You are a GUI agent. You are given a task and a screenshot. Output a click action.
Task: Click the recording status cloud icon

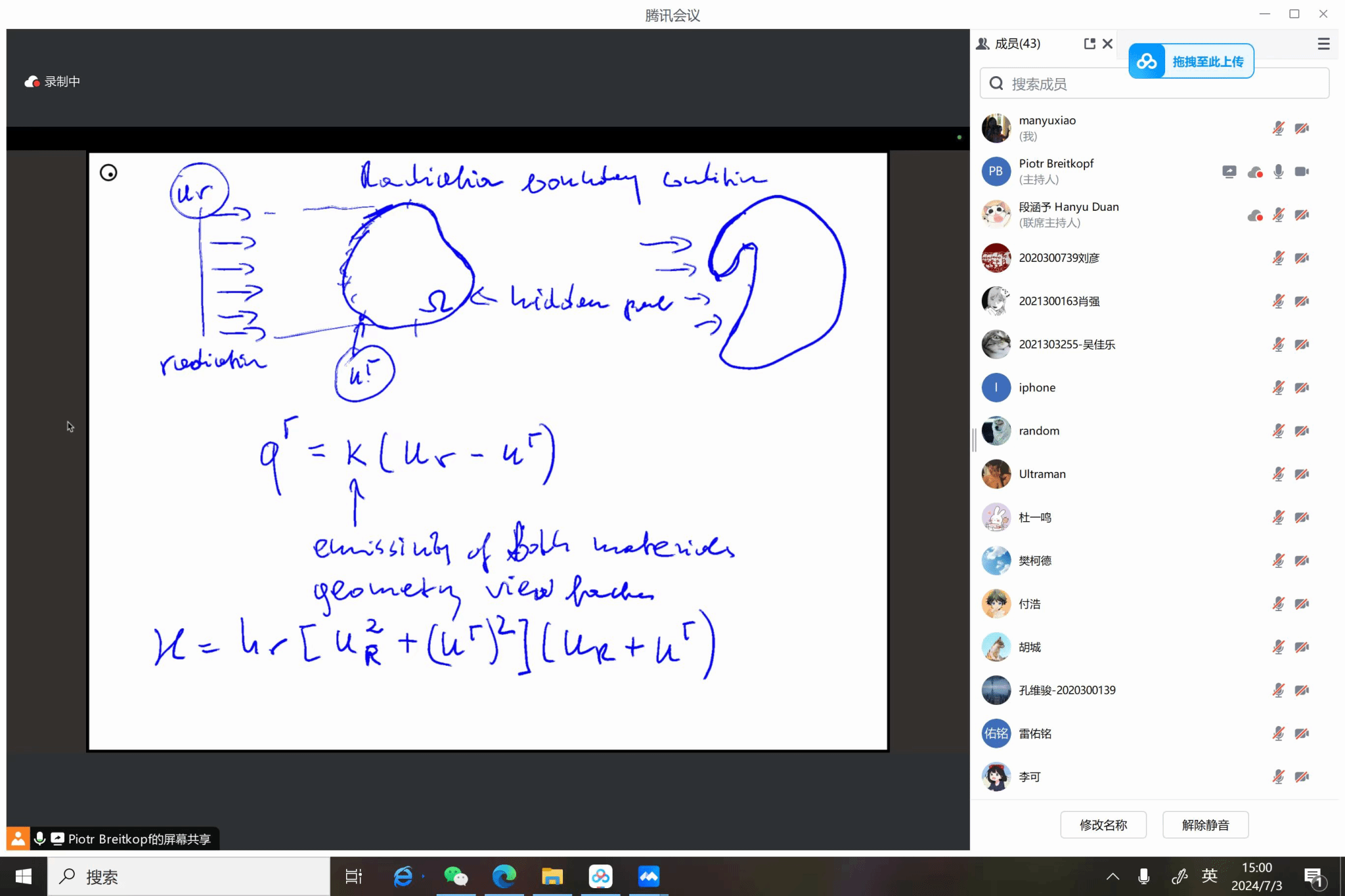point(32,81)
